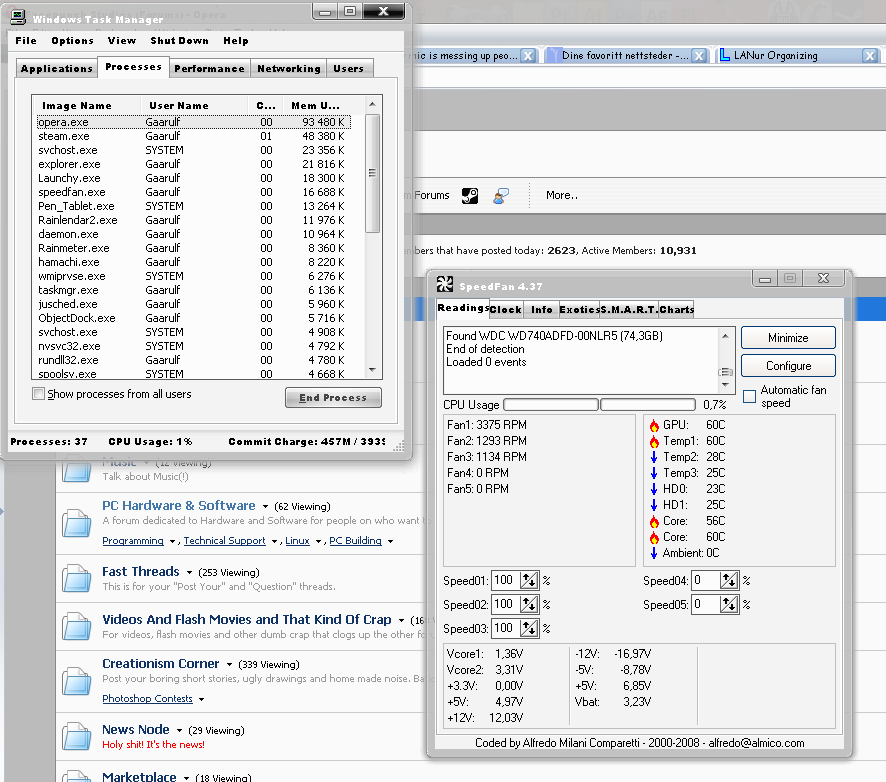Click the Speed02 stepper arrows

529,605
